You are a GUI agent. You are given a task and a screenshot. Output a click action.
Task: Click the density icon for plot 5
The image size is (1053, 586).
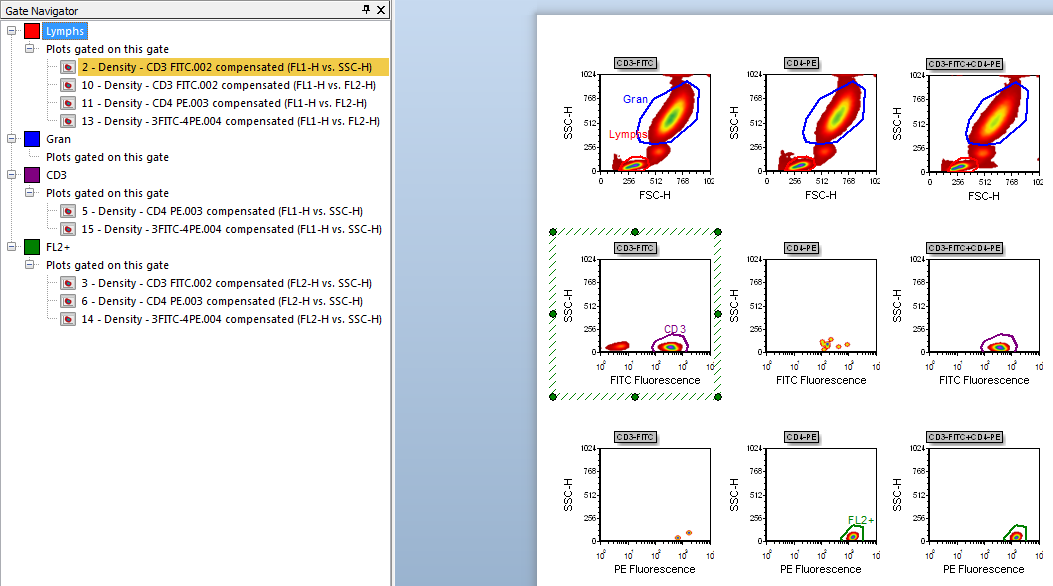68,211
